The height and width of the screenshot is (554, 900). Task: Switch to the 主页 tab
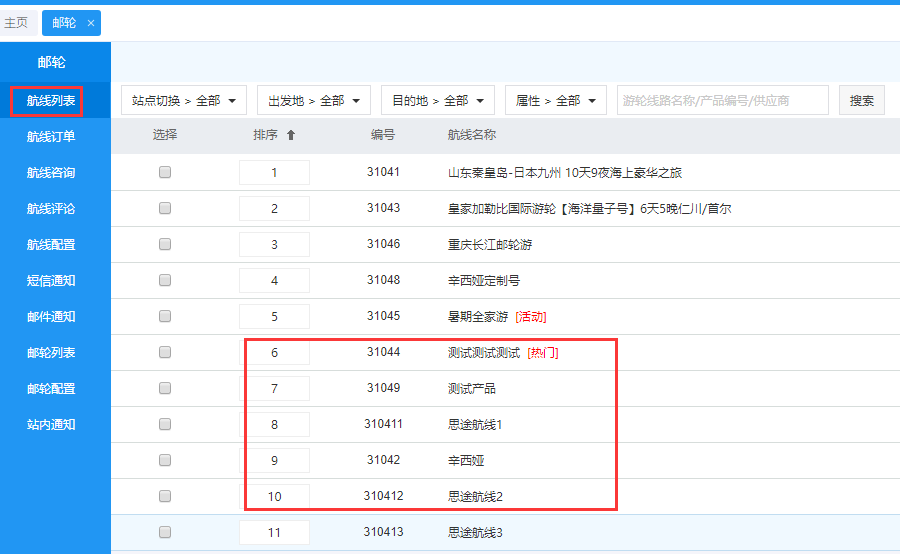tap(17, 22)
